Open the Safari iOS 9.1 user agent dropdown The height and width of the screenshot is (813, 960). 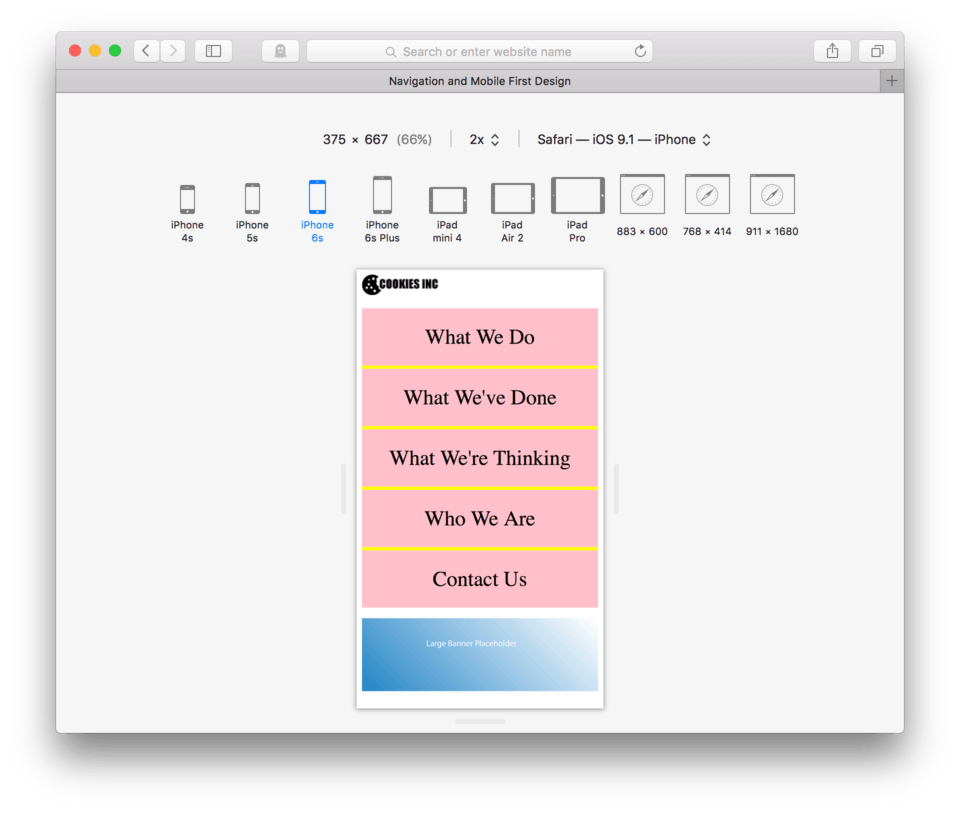click(x=624, y=140)
